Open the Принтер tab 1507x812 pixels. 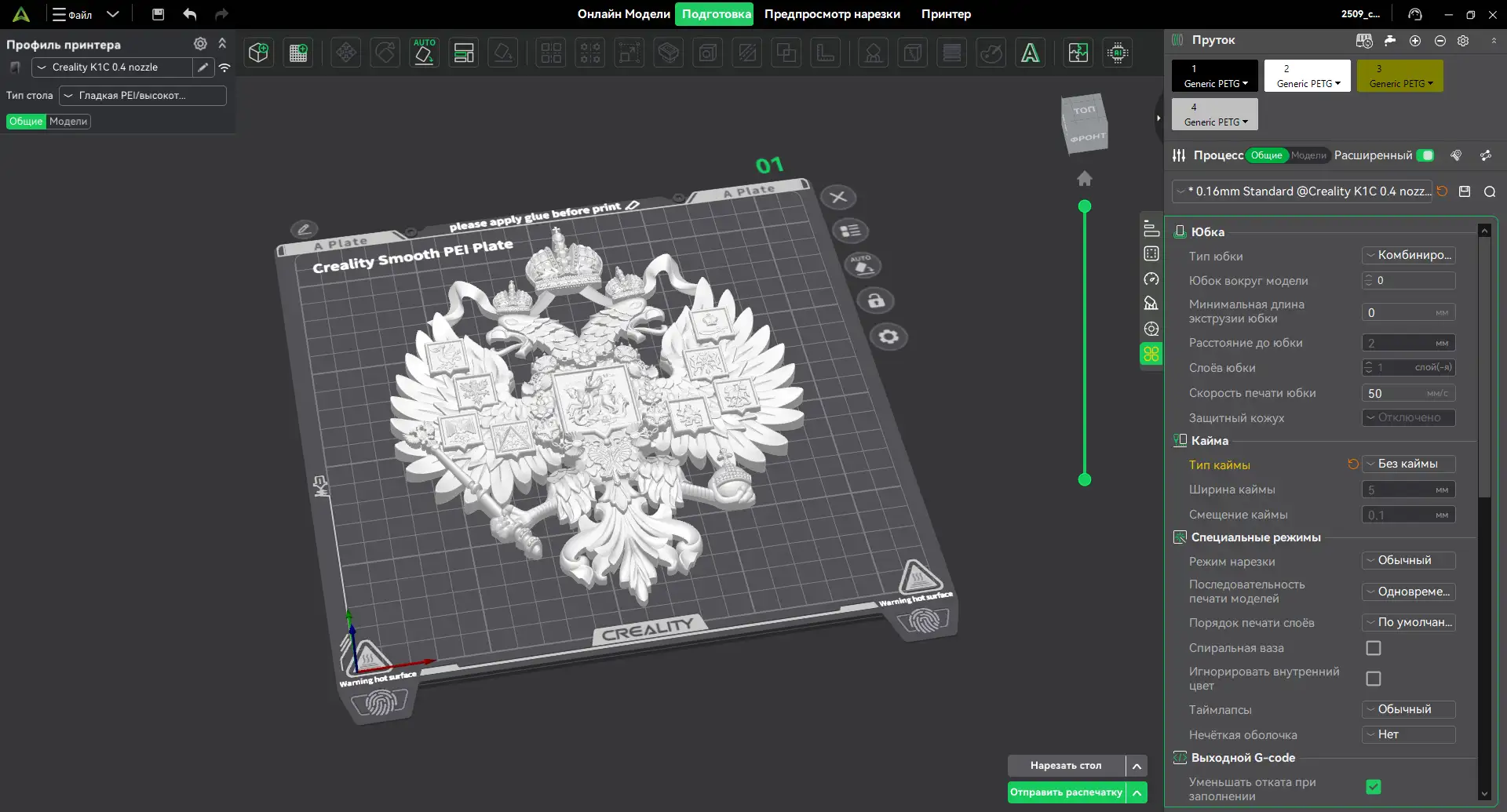coord(946,14)
